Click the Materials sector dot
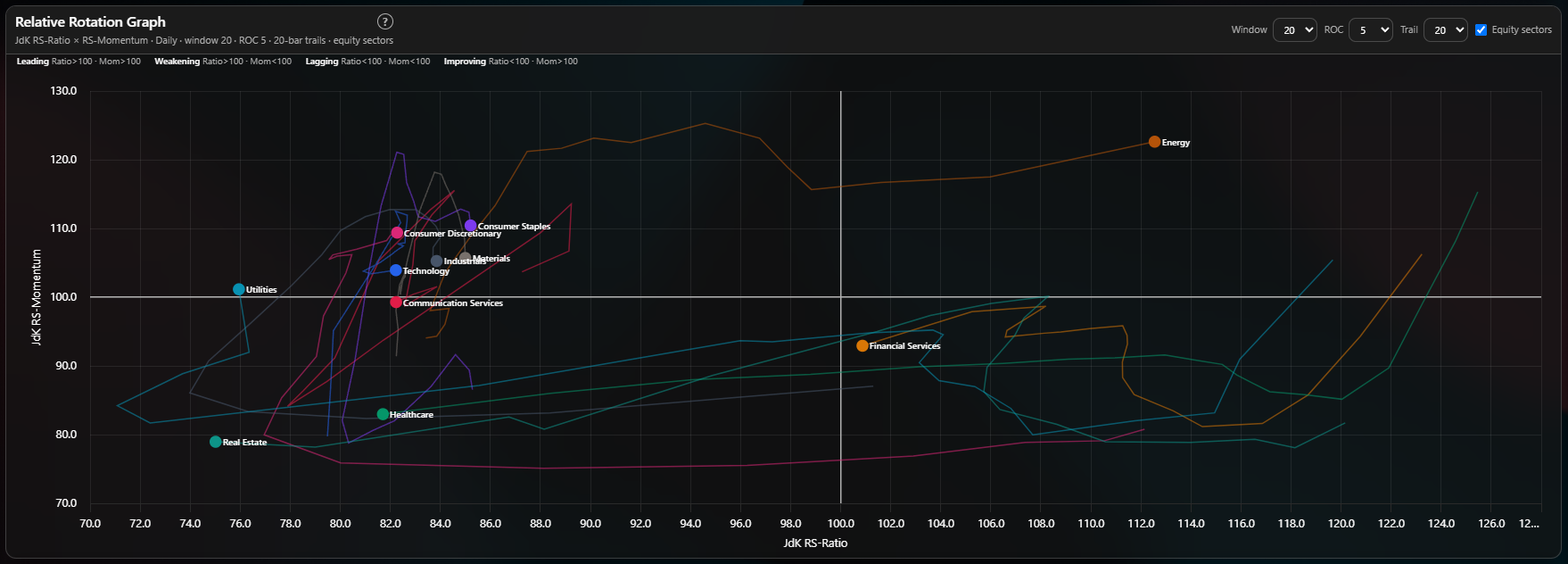 click(x=465, y=258)
